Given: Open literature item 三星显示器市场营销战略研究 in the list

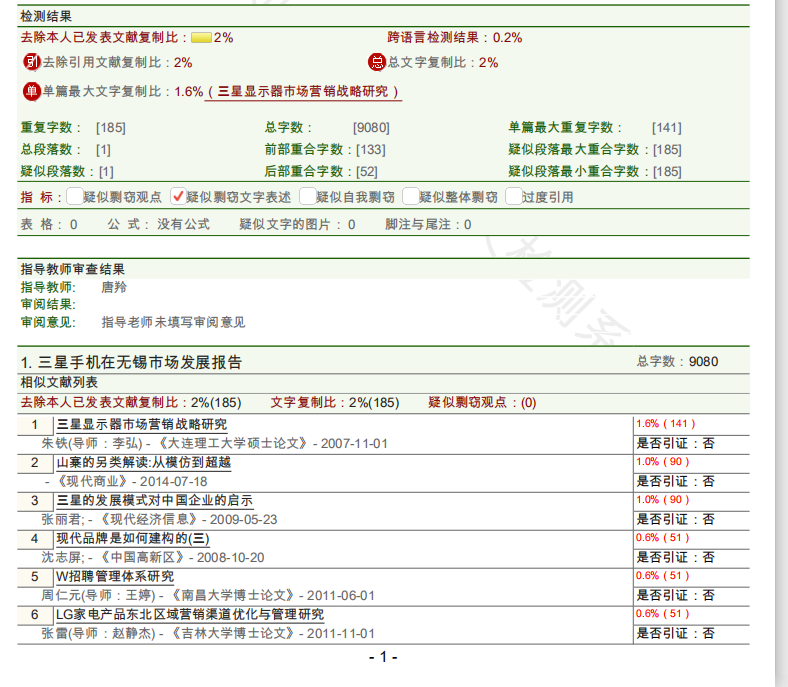Looking at the screenshot, I should click(142, 425).
